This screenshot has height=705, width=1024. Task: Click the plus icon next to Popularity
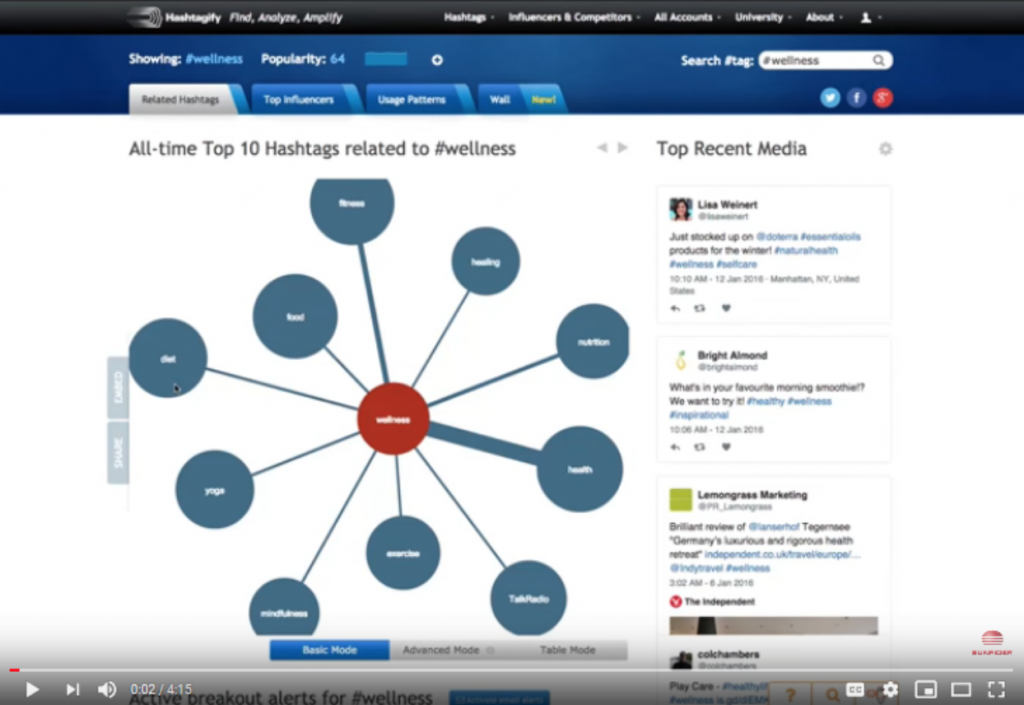[x=437, y=60]
